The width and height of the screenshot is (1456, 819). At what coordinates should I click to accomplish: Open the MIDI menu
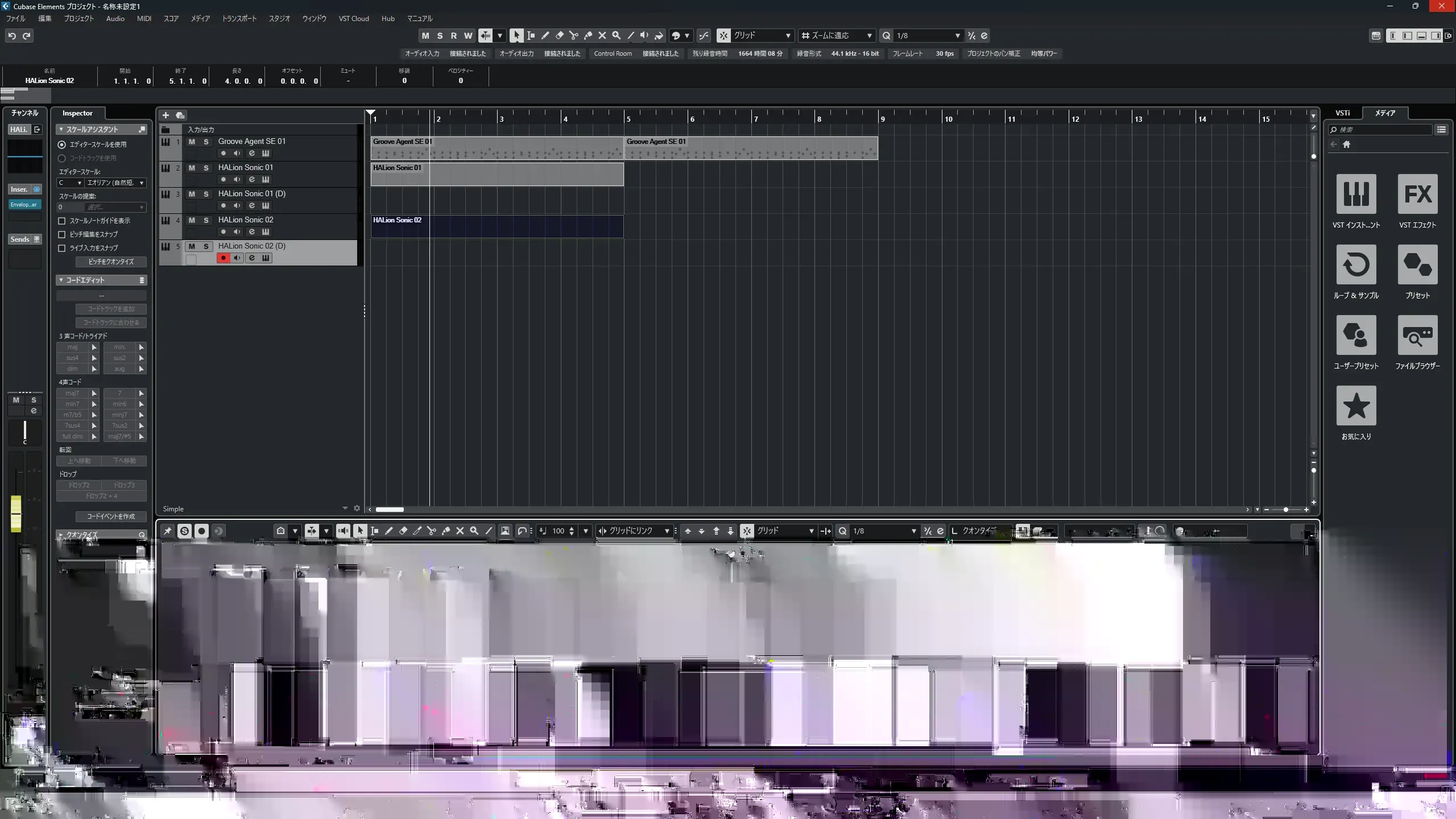click(144, 19)
